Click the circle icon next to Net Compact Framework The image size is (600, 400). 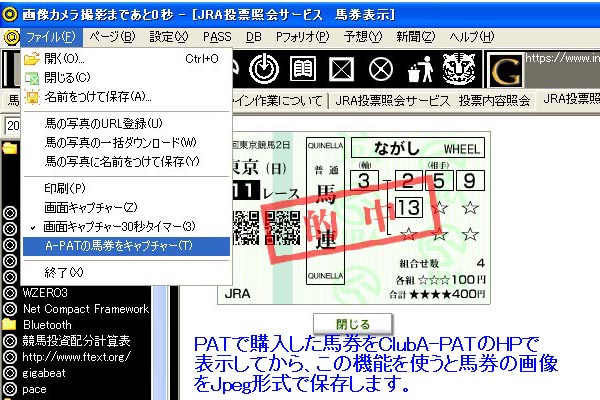point(10,309)
